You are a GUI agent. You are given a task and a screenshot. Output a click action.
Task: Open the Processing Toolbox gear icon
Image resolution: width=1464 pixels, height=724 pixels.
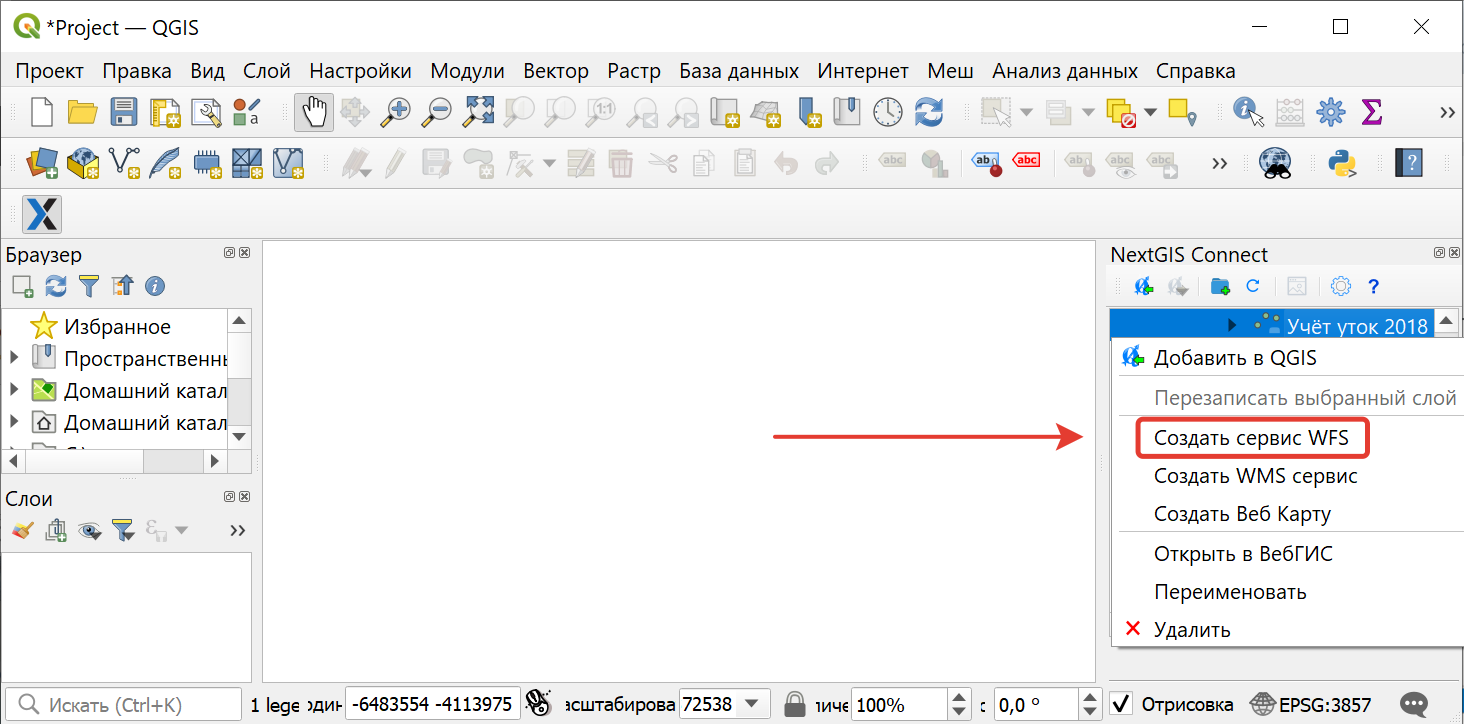(1331, 111)
